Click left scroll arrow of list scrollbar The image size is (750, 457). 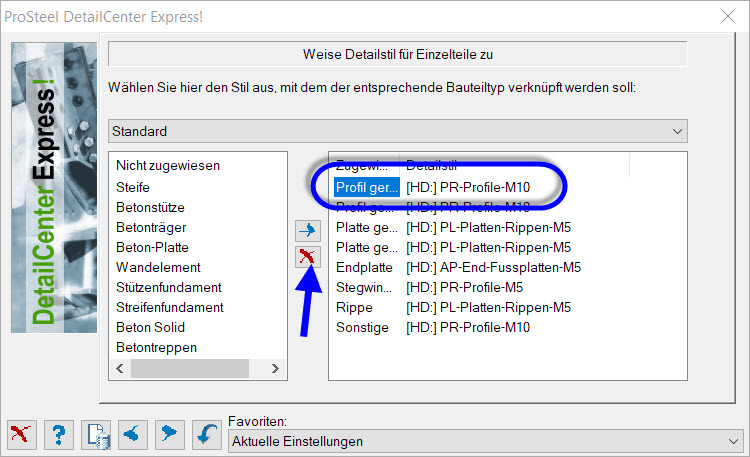120,368
